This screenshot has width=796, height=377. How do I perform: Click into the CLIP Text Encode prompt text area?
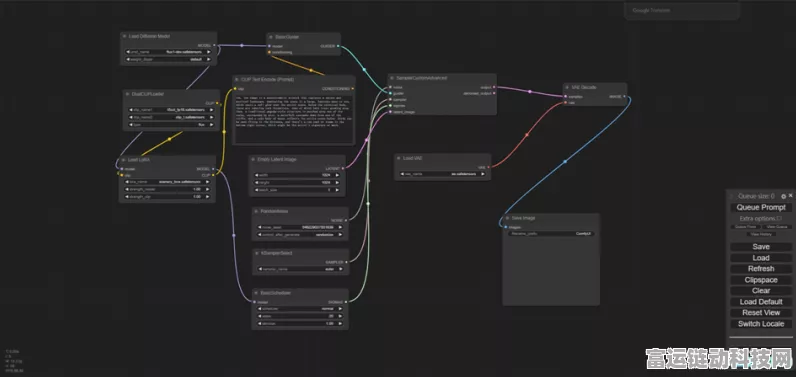point(294,119)
